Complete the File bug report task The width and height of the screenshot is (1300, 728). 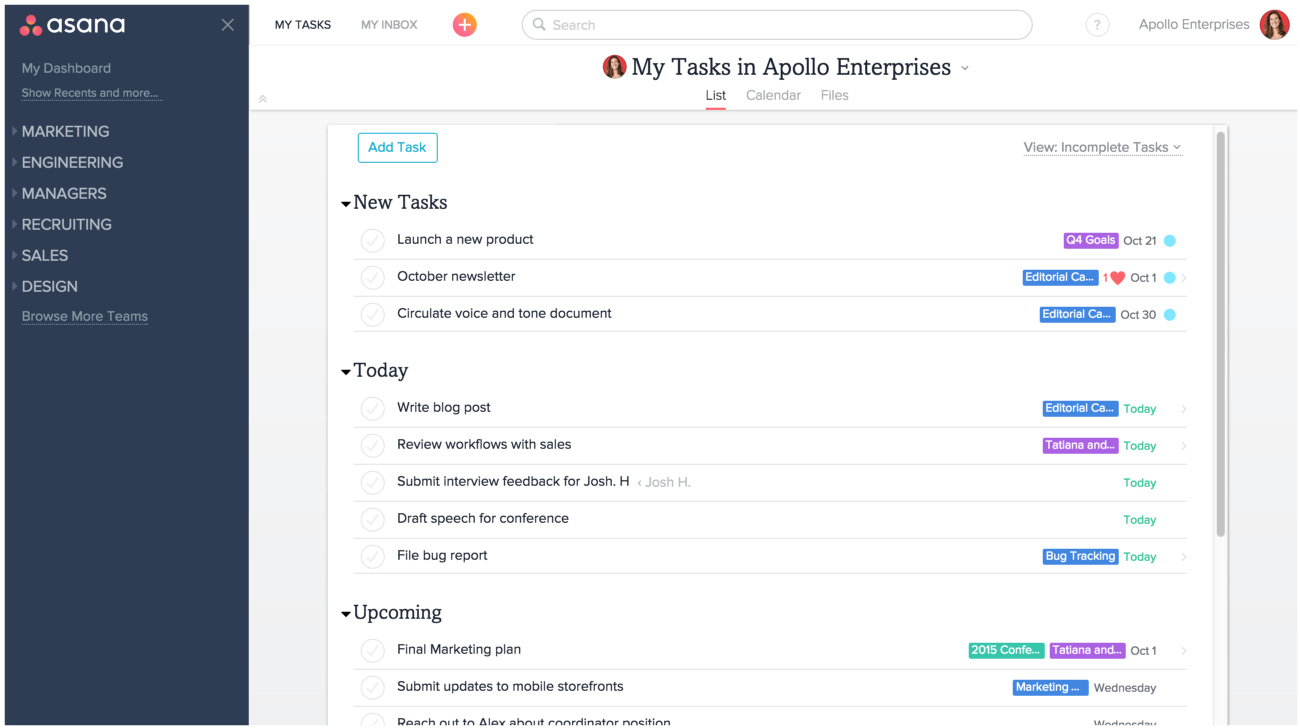pyautogui.click(x=372, y=556)
